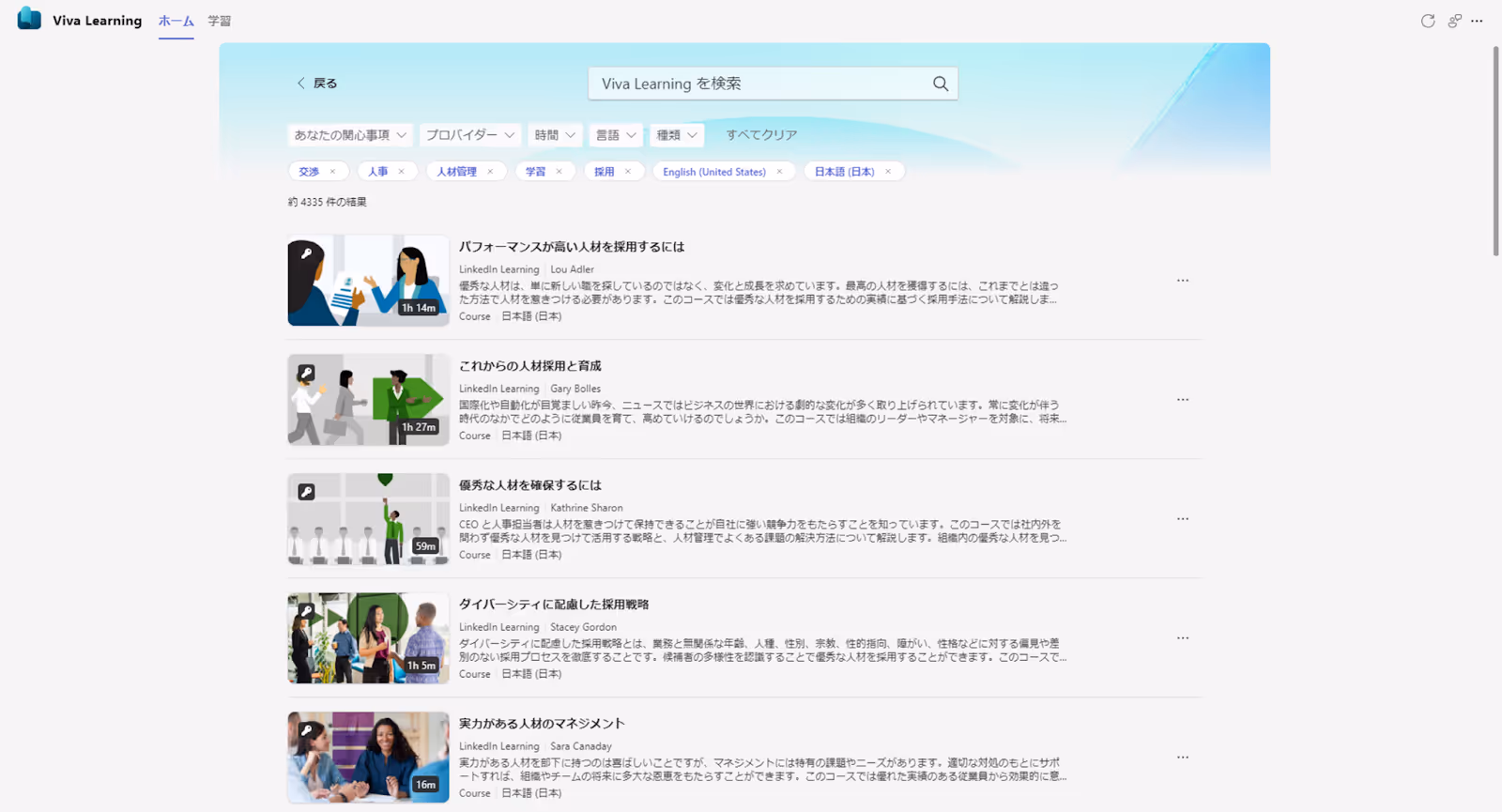This screenshot has height=812, width=1502.
Task: Expand the 時間 filter dropdown
Action: [x=555, y=135]
